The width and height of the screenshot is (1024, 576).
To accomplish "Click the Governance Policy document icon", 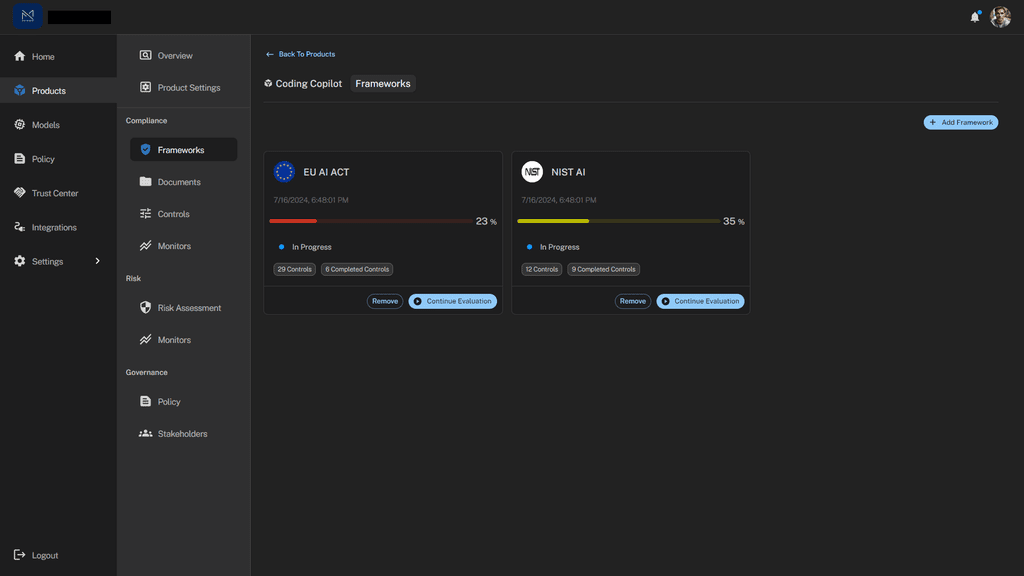I will click(x=145, y=401).
